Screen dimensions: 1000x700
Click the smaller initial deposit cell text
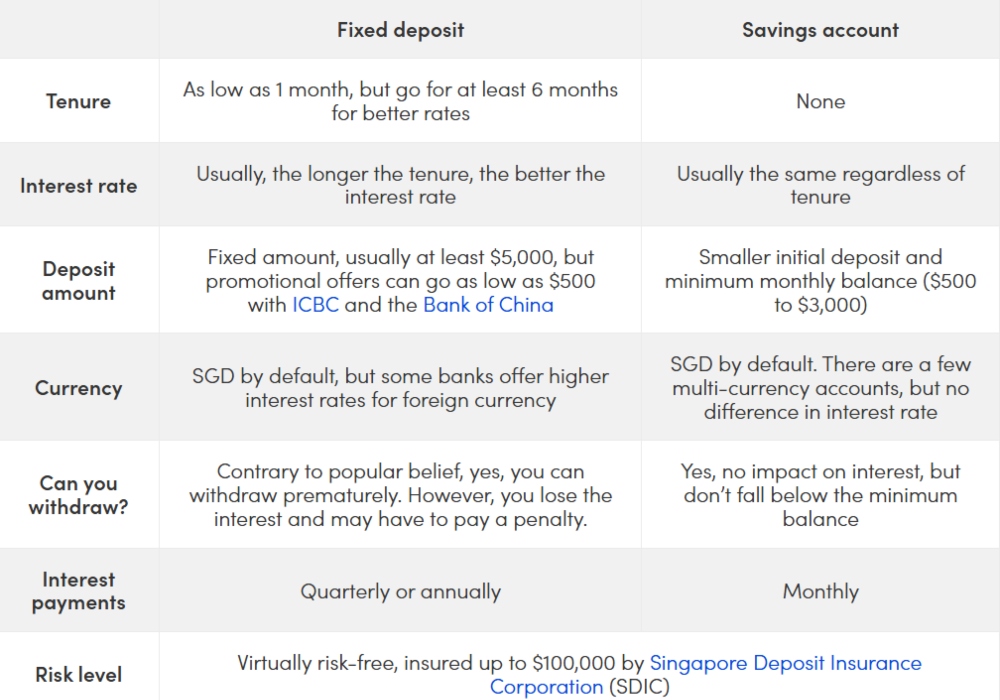(x=820, y=281)
